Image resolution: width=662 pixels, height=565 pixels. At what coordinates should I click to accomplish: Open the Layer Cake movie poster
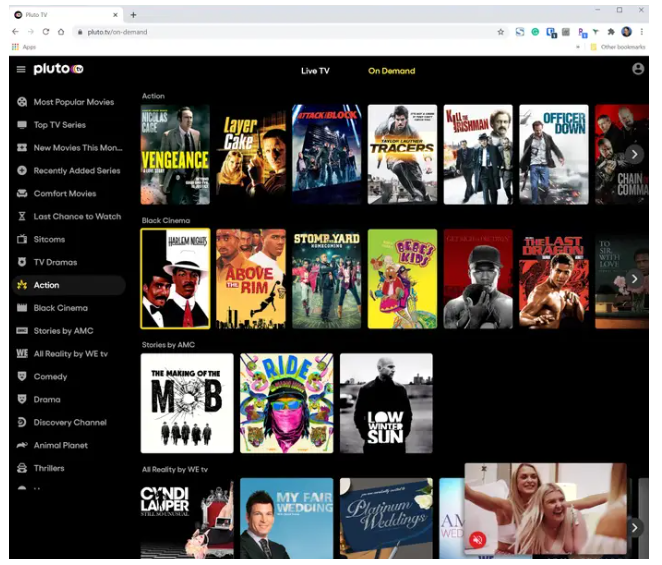pos(251,155)
